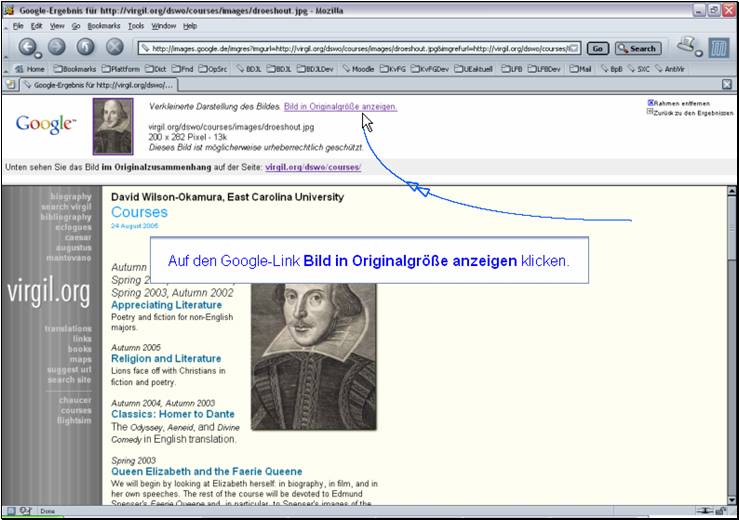The width and height of the screenshot is (739, 520).
Task: Click the Back navigation arrow button
Action: tap(28, 47)
